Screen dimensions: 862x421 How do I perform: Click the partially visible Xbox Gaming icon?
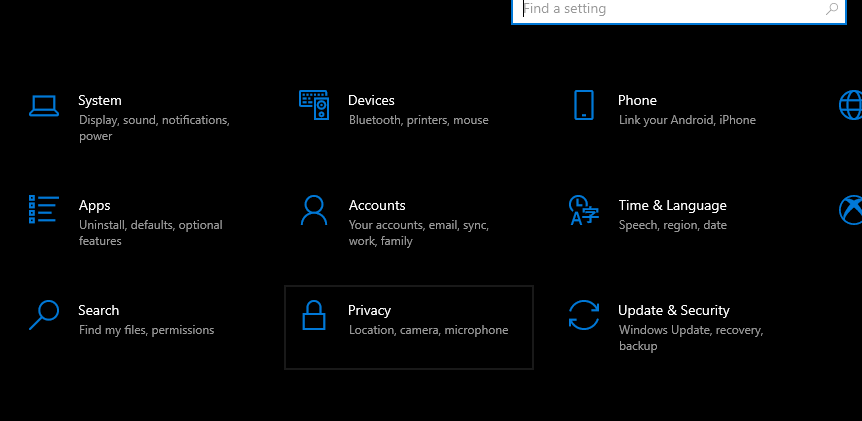pyautogui.click(x=850, y=210)
